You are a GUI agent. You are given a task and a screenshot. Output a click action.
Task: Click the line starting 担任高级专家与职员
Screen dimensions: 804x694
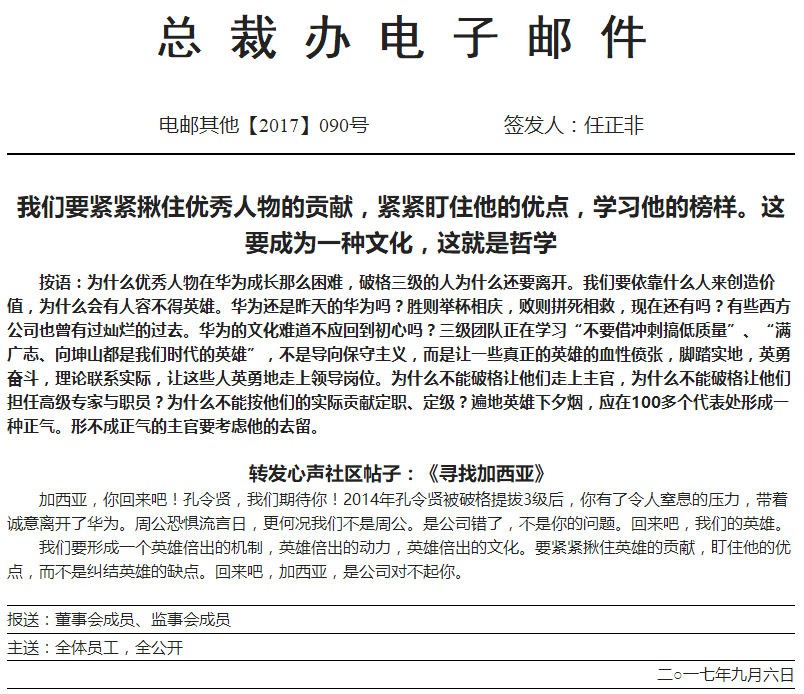(x=399, y=402)
